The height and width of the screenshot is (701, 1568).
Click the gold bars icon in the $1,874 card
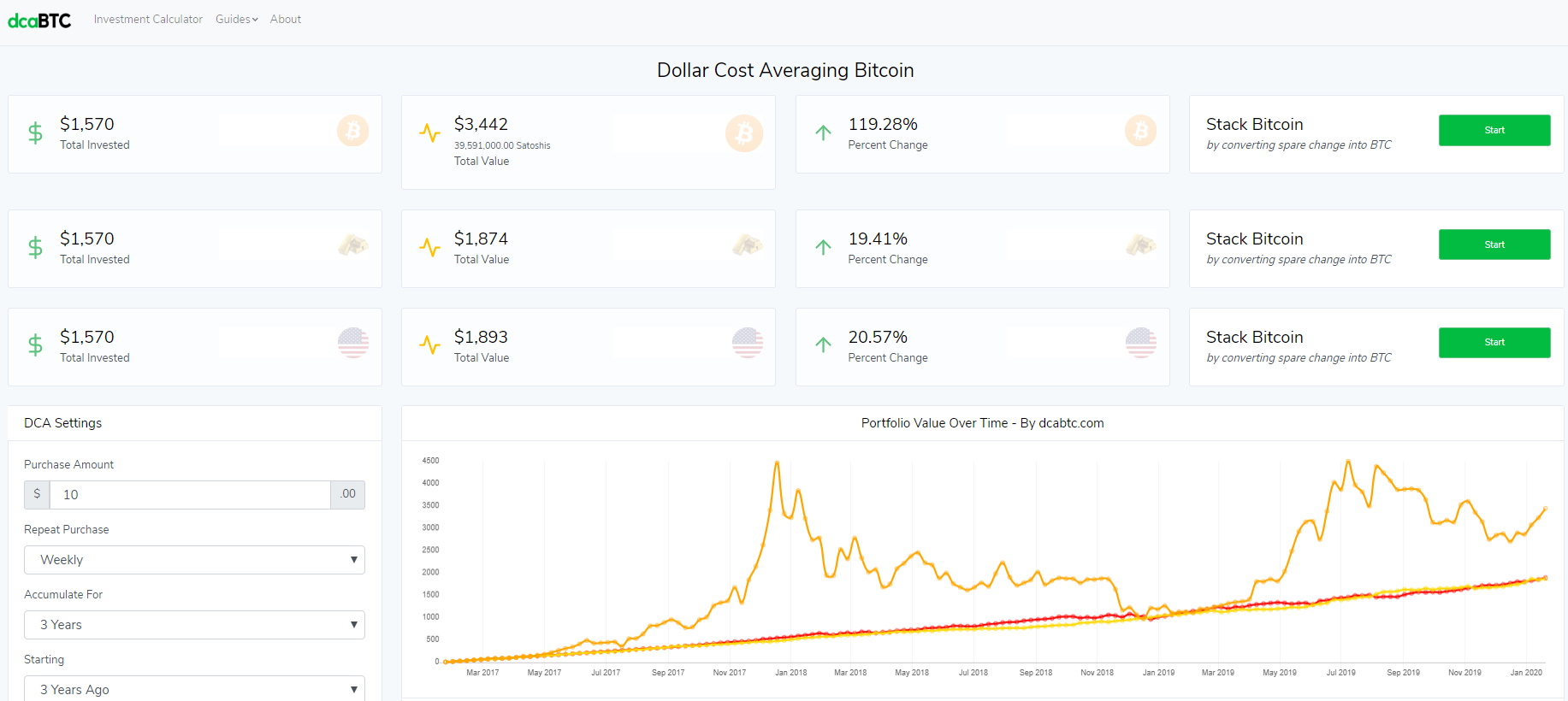[x=748, y=245]
